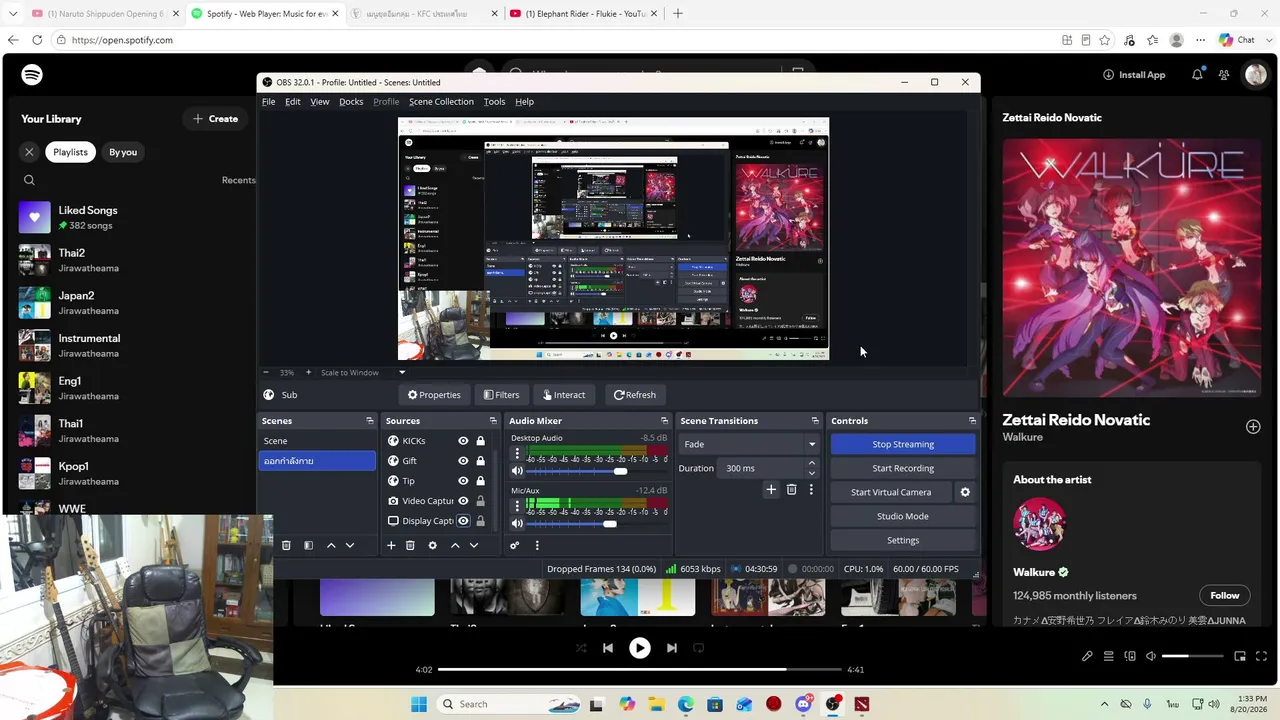The width and height of the screenshot is (1280, 720).
Task: Open Audio Mixer advanced audio properties gears
Action: coord(515,545)
